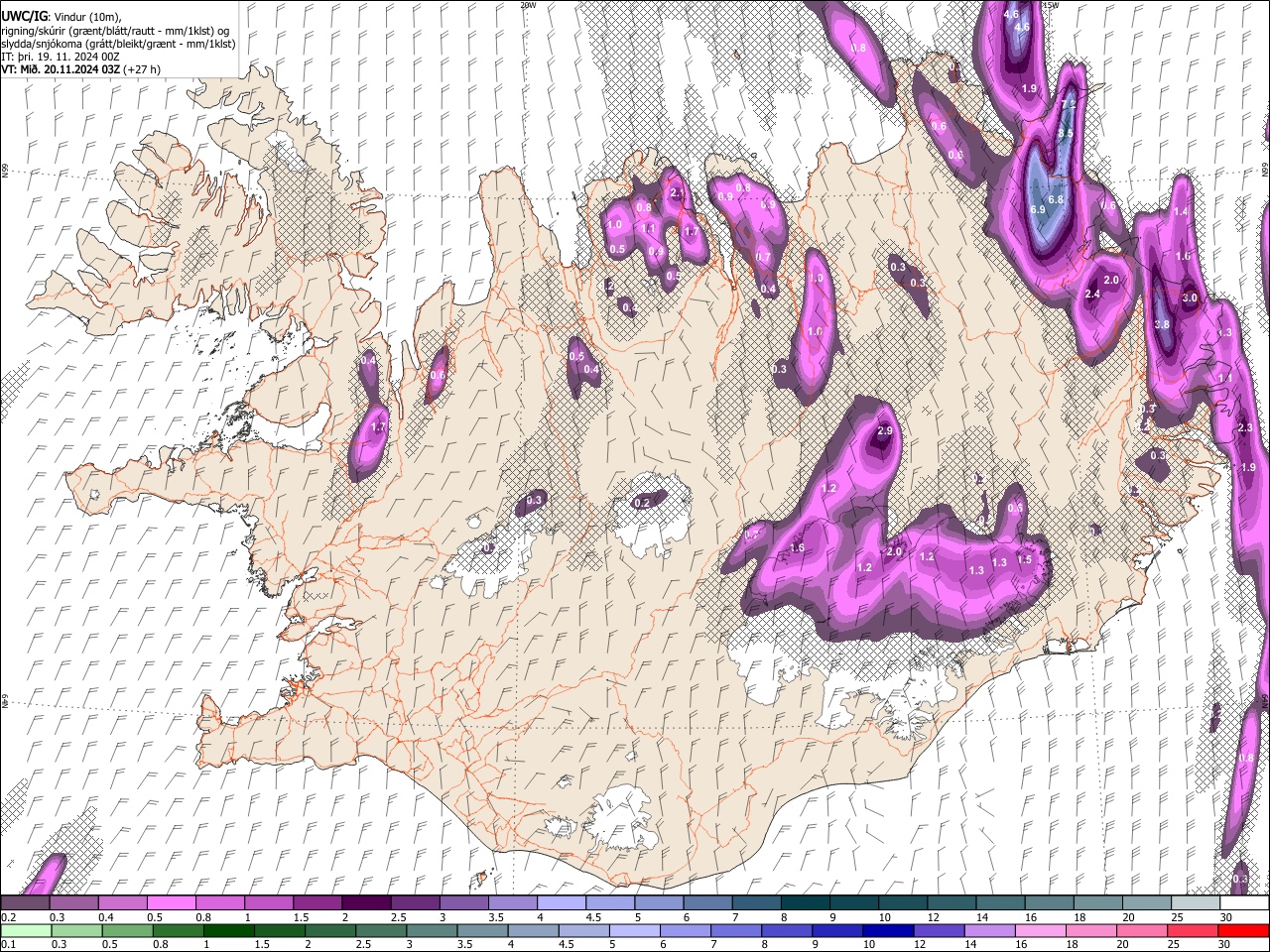Click the 0.2 value on Hofsjökull glacier
The width and height of the screenshot is (1270, 952).
(642, 504)
